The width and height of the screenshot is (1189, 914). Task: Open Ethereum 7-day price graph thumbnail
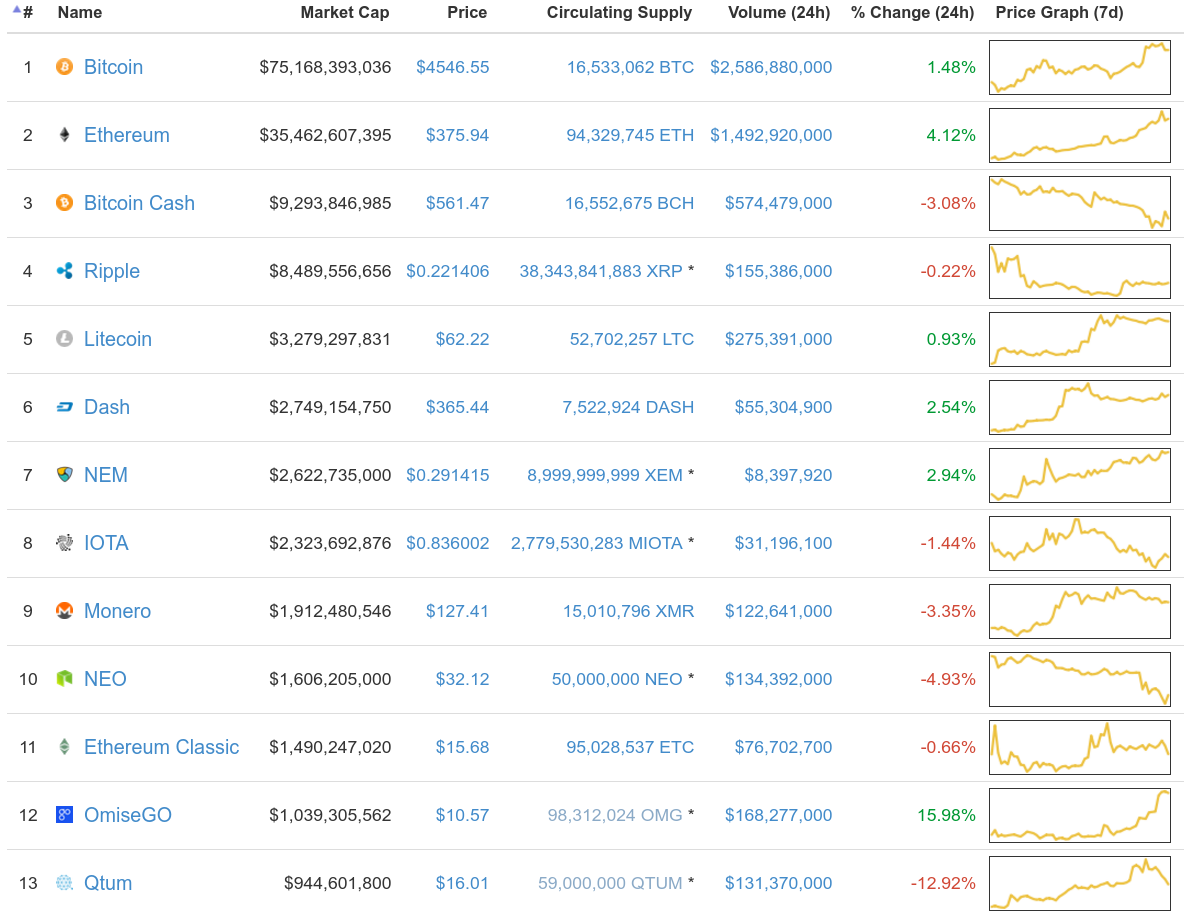click(1080, 135)
